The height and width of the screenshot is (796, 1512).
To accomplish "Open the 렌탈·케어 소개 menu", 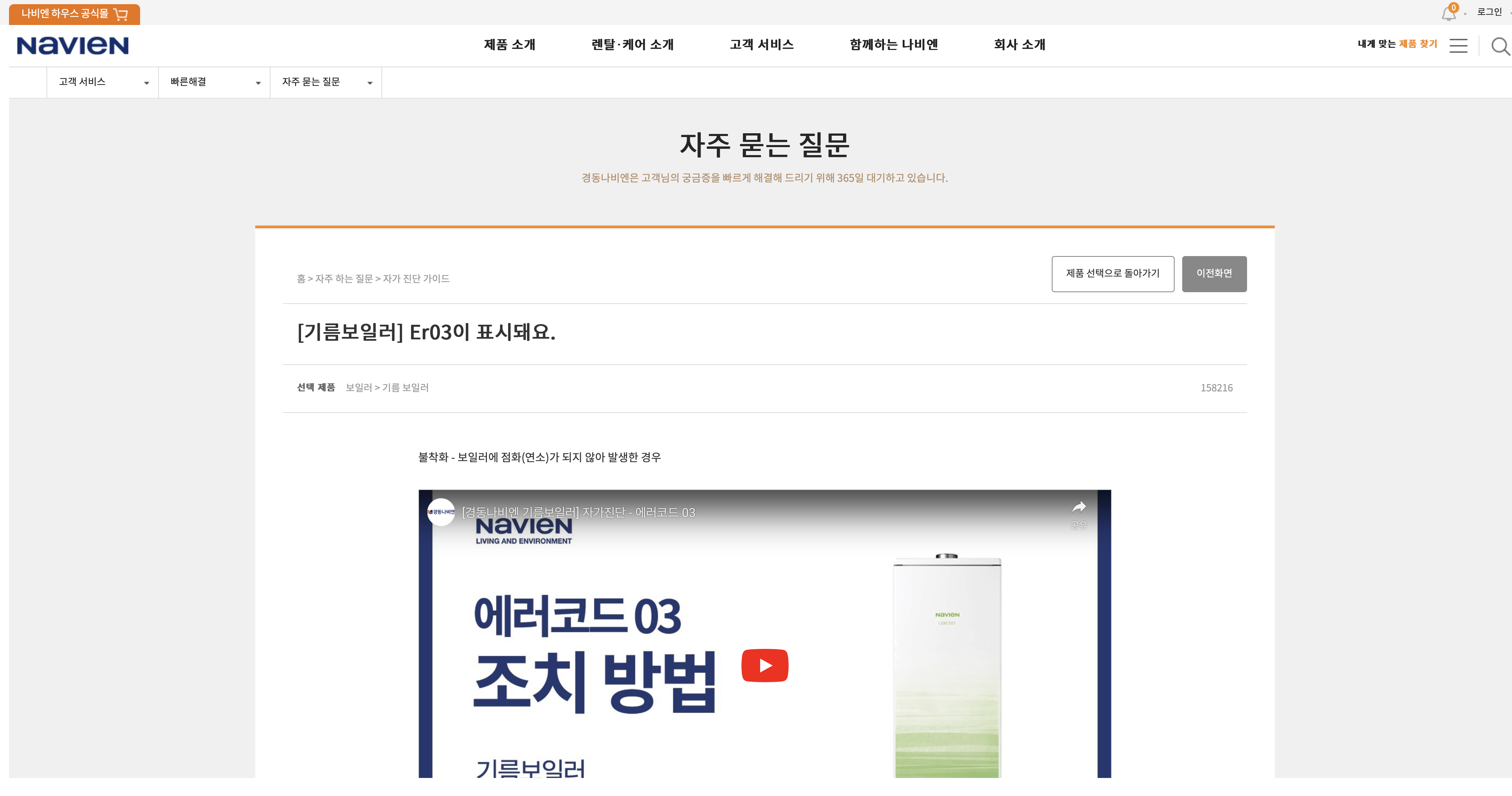I will 632,45.
